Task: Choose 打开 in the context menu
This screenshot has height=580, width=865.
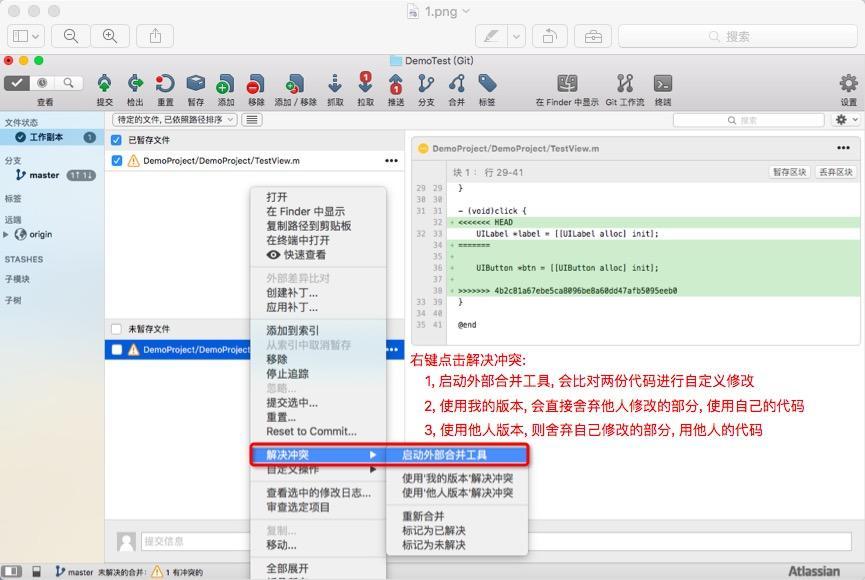Action: coord(276,197)
